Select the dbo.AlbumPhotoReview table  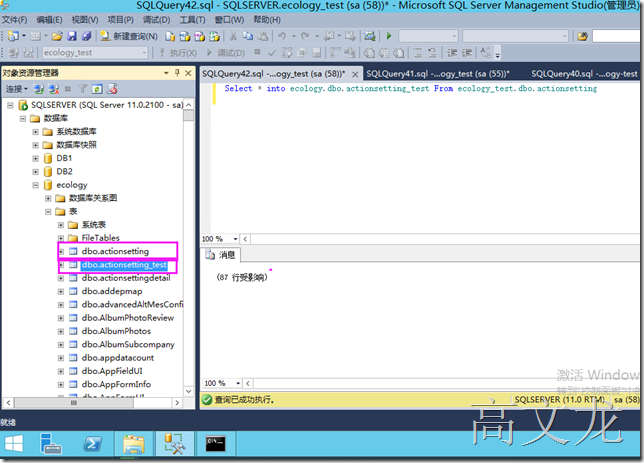coord(128,318)
